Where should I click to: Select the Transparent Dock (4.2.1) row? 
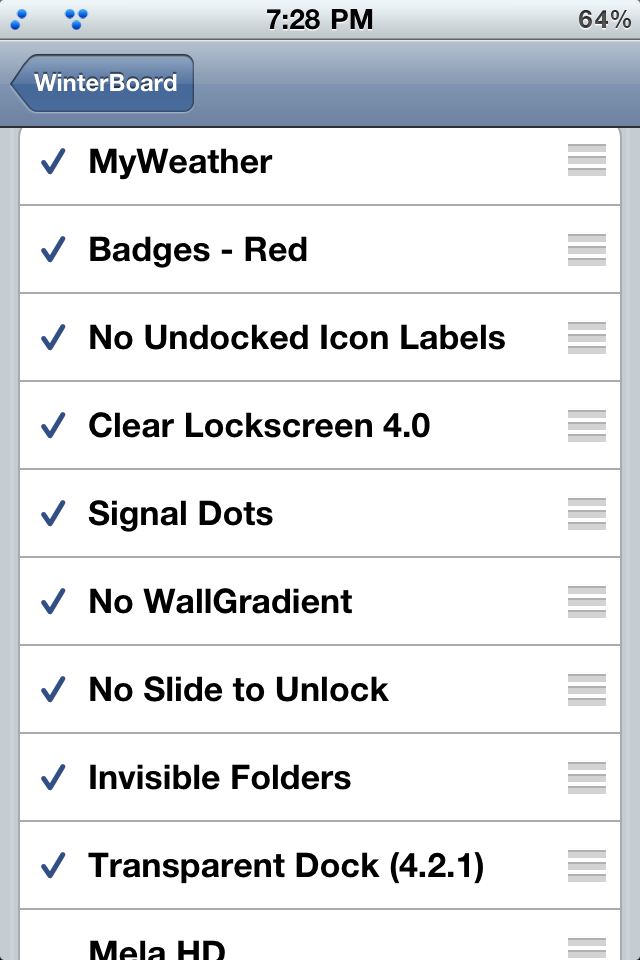point(320,866)
